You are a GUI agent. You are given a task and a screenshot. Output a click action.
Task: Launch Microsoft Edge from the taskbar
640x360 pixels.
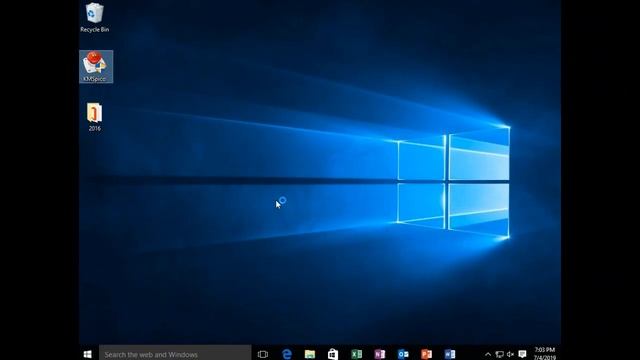click(x=287, y=354)
